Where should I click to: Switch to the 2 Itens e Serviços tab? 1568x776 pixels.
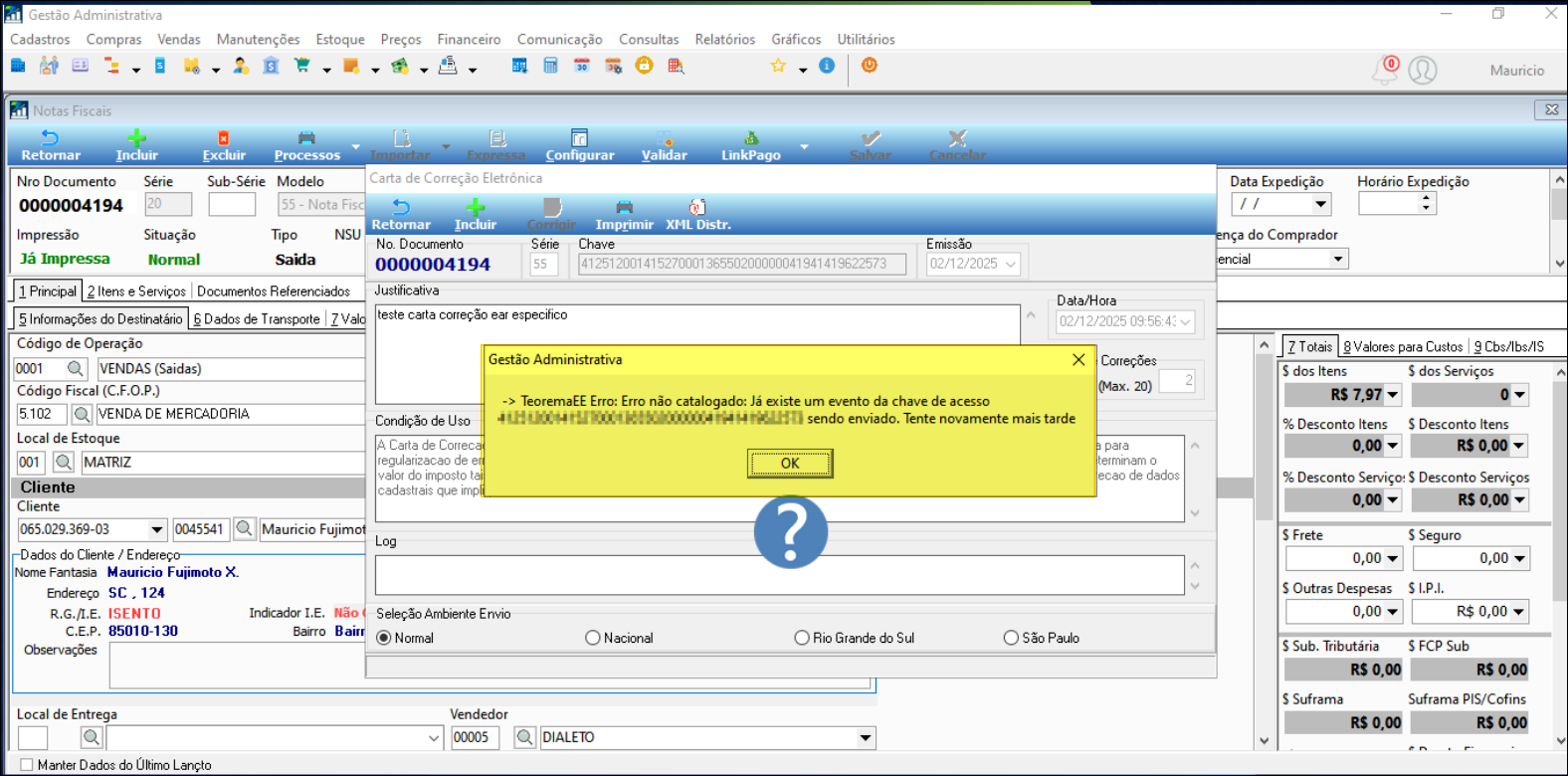click(136, 291)
